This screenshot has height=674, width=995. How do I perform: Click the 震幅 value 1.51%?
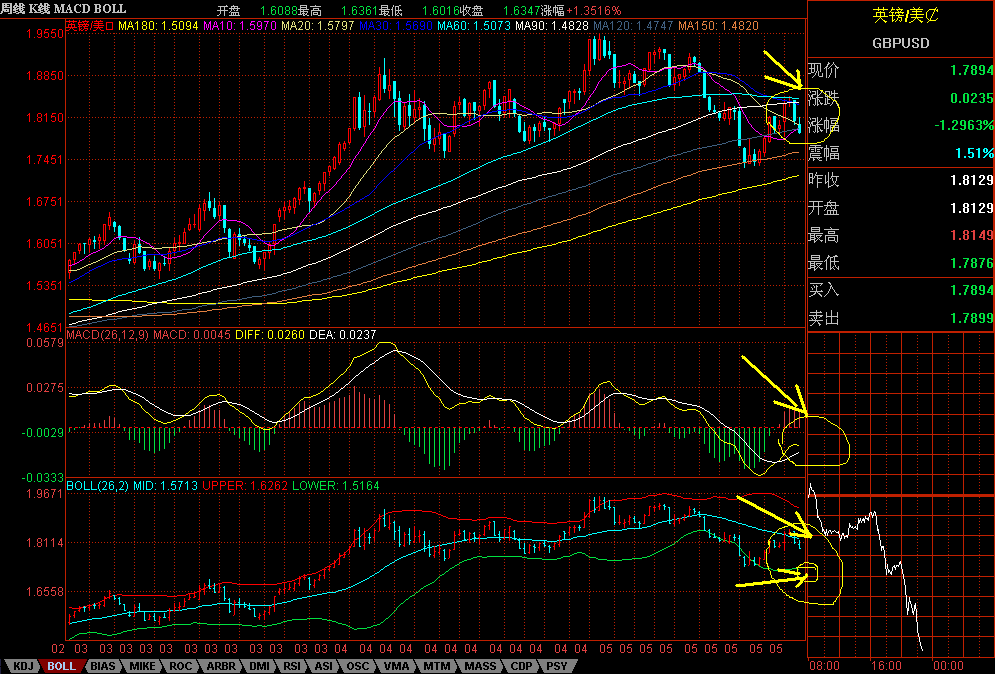975,154
